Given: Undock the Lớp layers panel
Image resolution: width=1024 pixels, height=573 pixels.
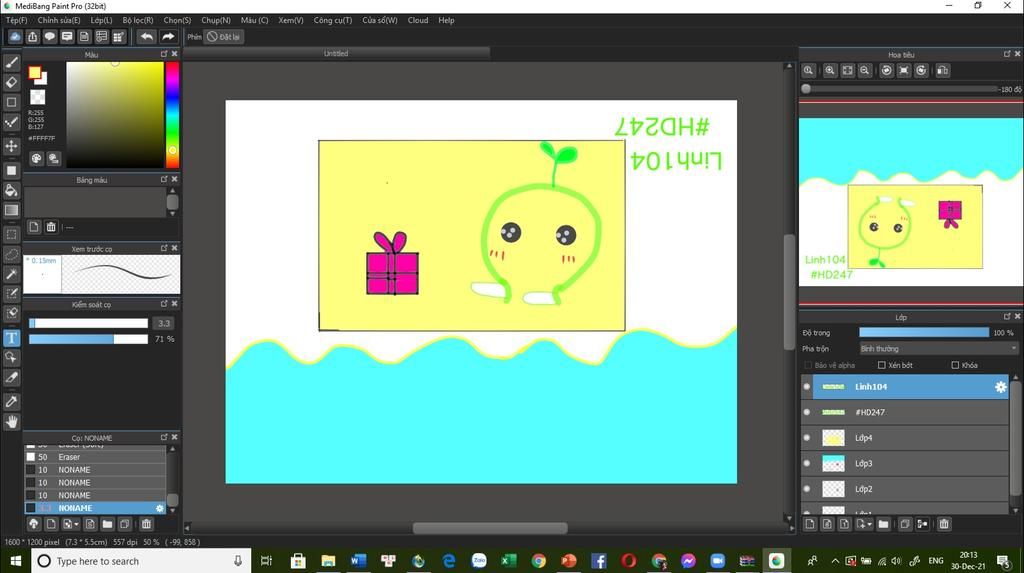Looking at the screenshot, I should point(1007,316).
